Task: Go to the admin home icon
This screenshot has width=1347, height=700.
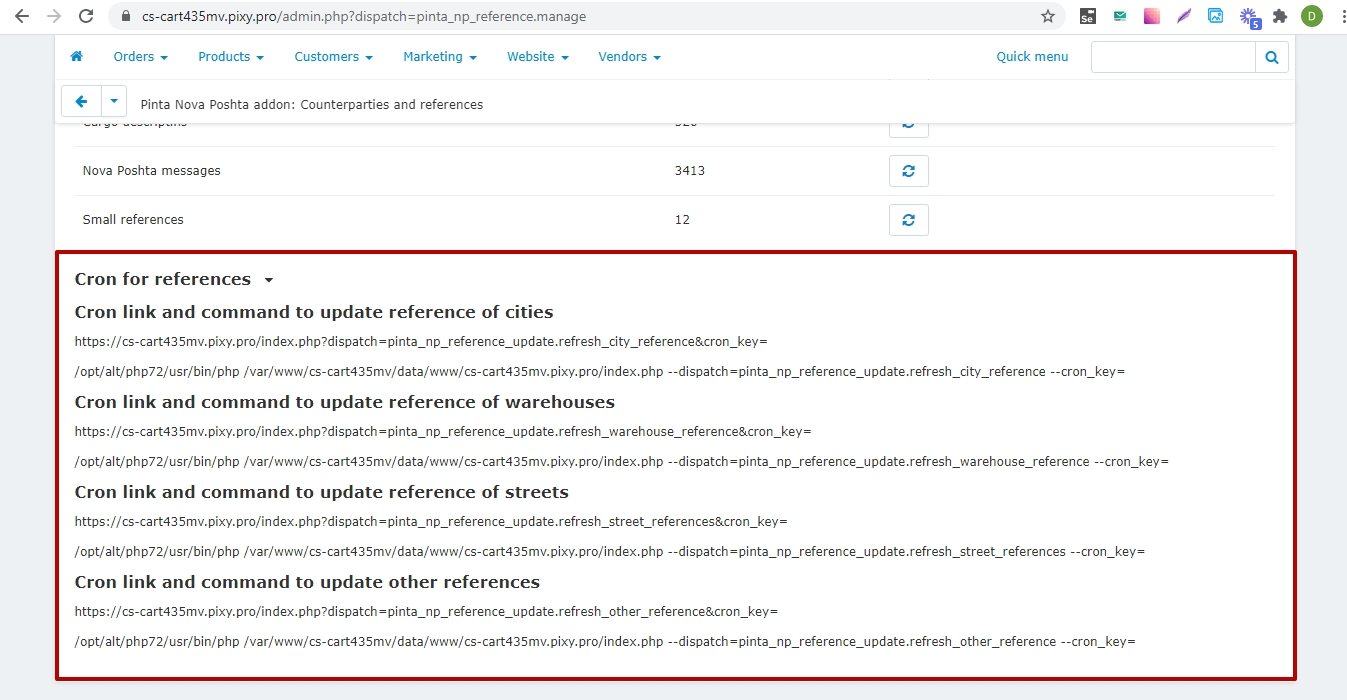Action: 76,57
